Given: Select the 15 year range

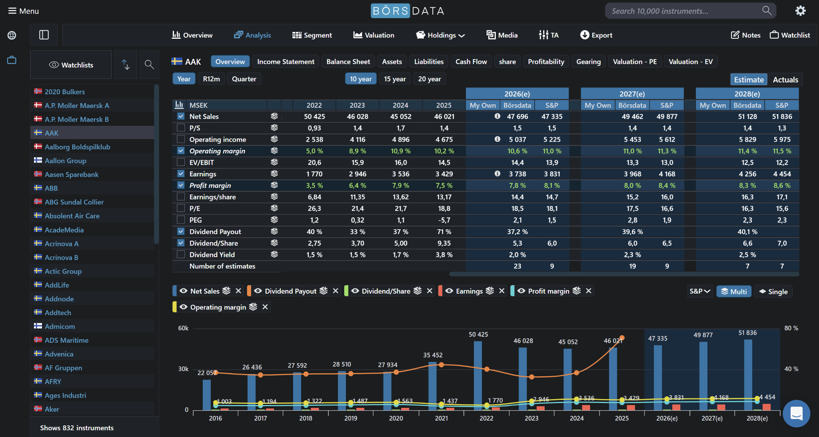Looking at the screenshot, I should [394, 79].
